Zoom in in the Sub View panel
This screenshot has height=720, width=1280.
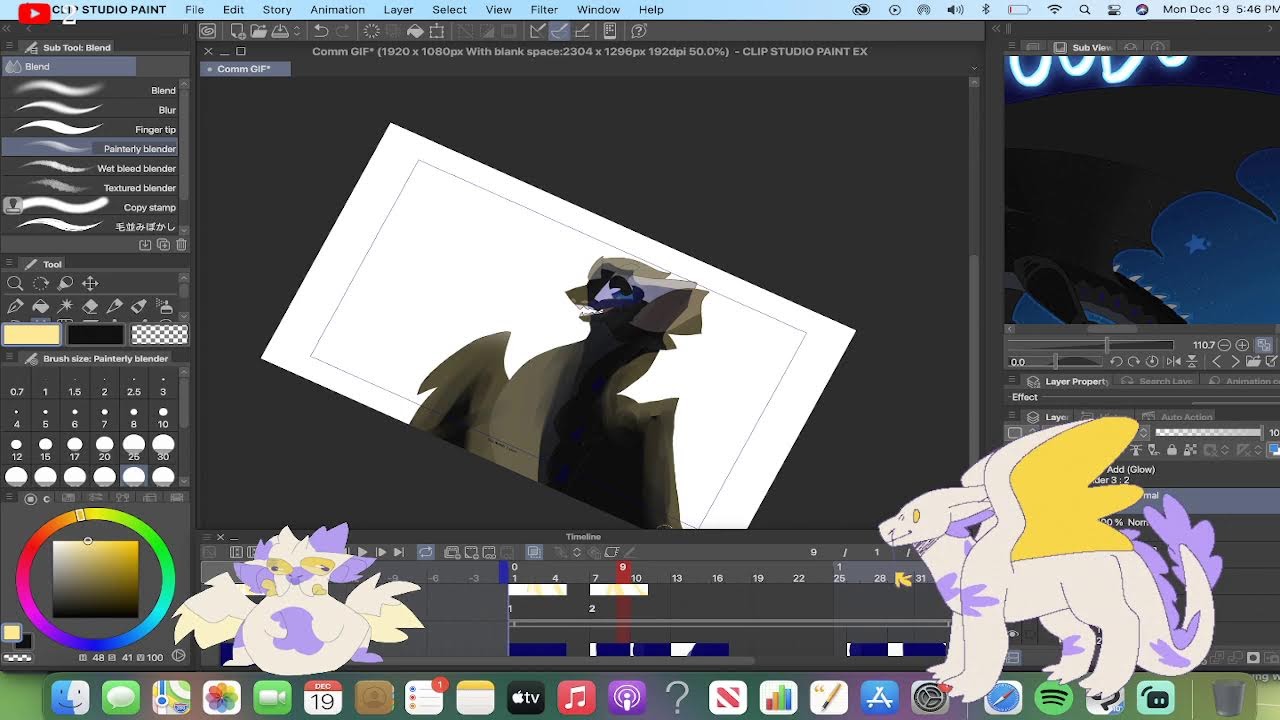tap(1242, 345)
